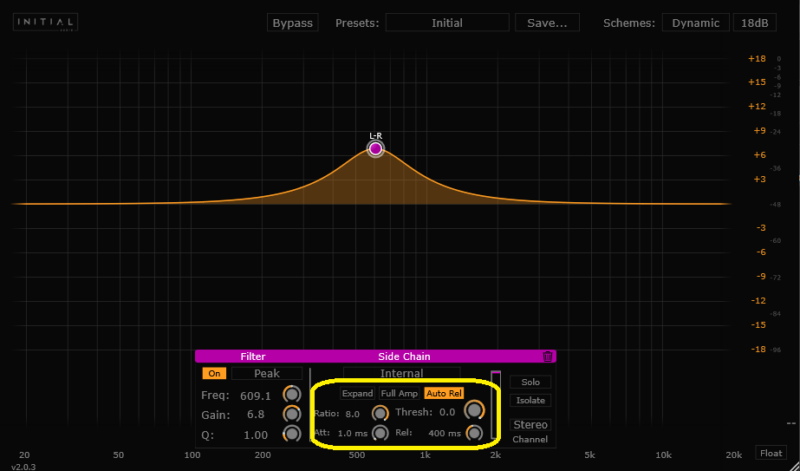The image size is (800, 471).
Task: Open the Dynamic schemes selector
Action: click(x=694, y=23)
